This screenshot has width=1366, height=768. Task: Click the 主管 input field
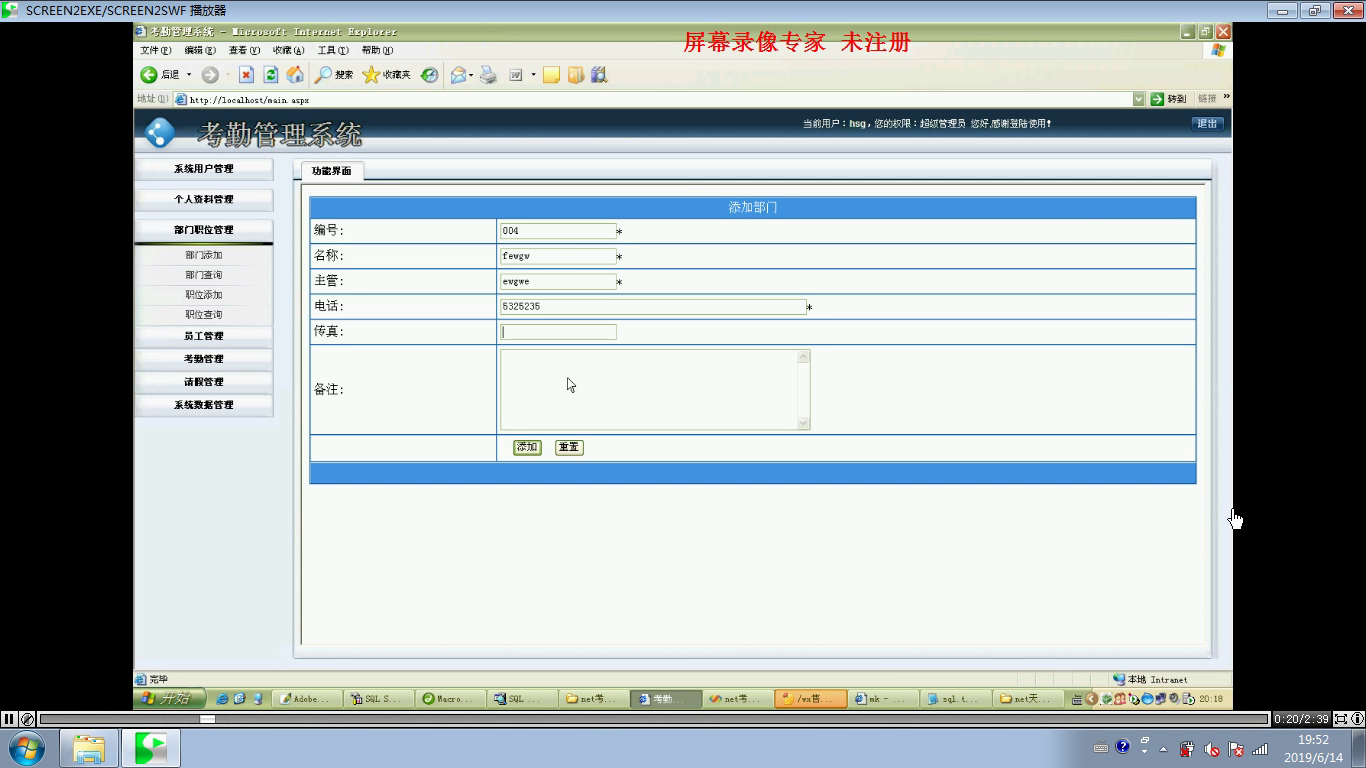pos(558,282)
